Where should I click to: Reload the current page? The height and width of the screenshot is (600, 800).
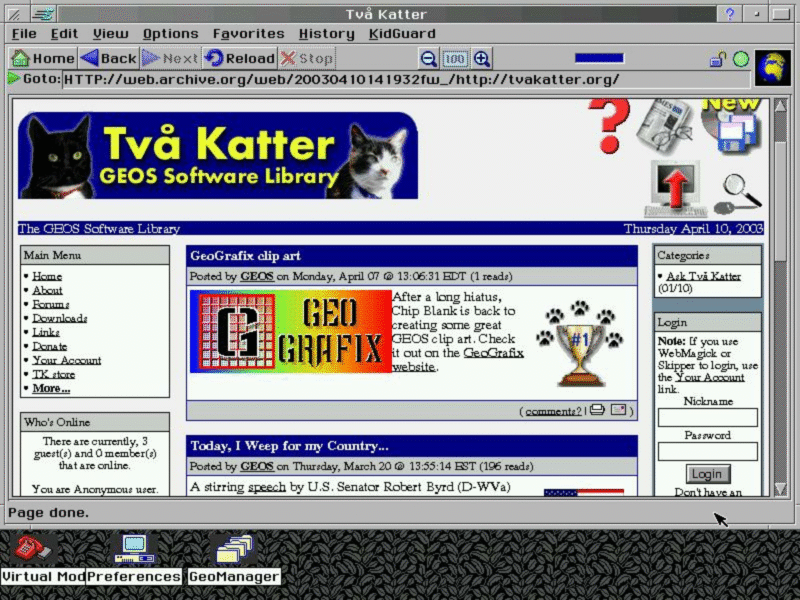pos(240,58)
